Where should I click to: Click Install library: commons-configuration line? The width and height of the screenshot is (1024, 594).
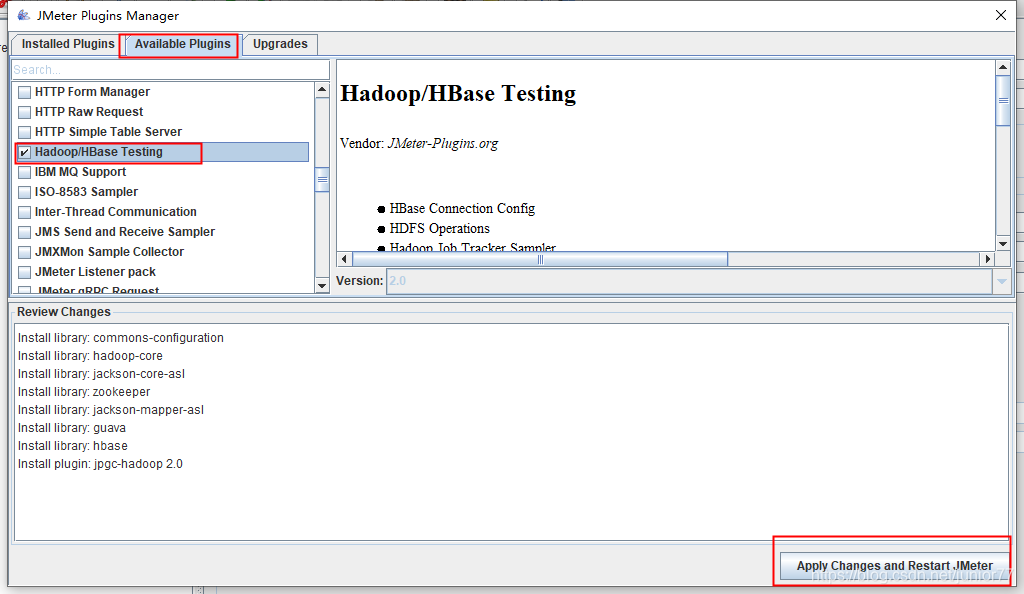121,337
